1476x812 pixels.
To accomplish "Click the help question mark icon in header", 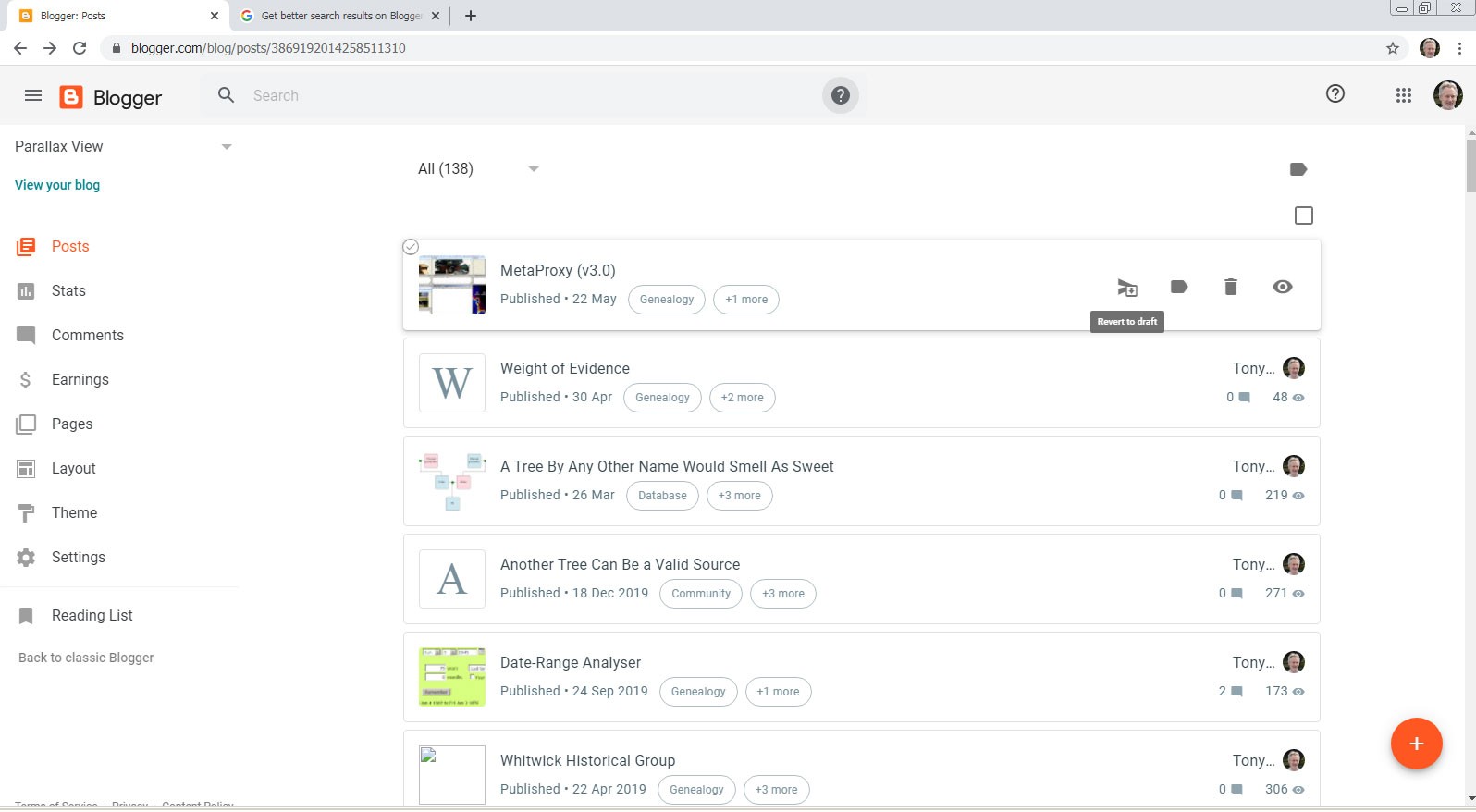I will pyautogui.click(x=1335, y=93).
